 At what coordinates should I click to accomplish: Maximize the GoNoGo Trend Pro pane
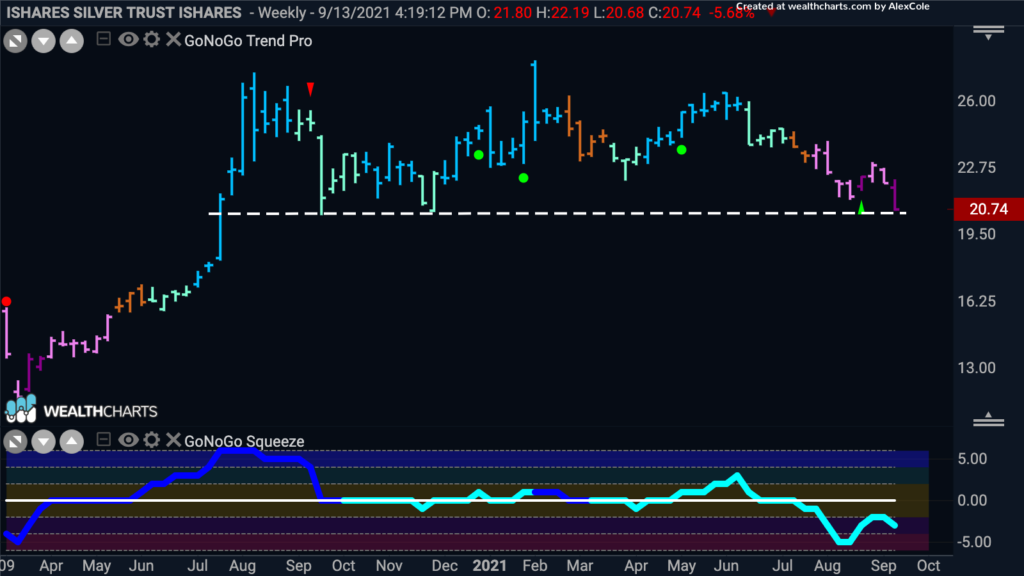[x=15, y=41]
